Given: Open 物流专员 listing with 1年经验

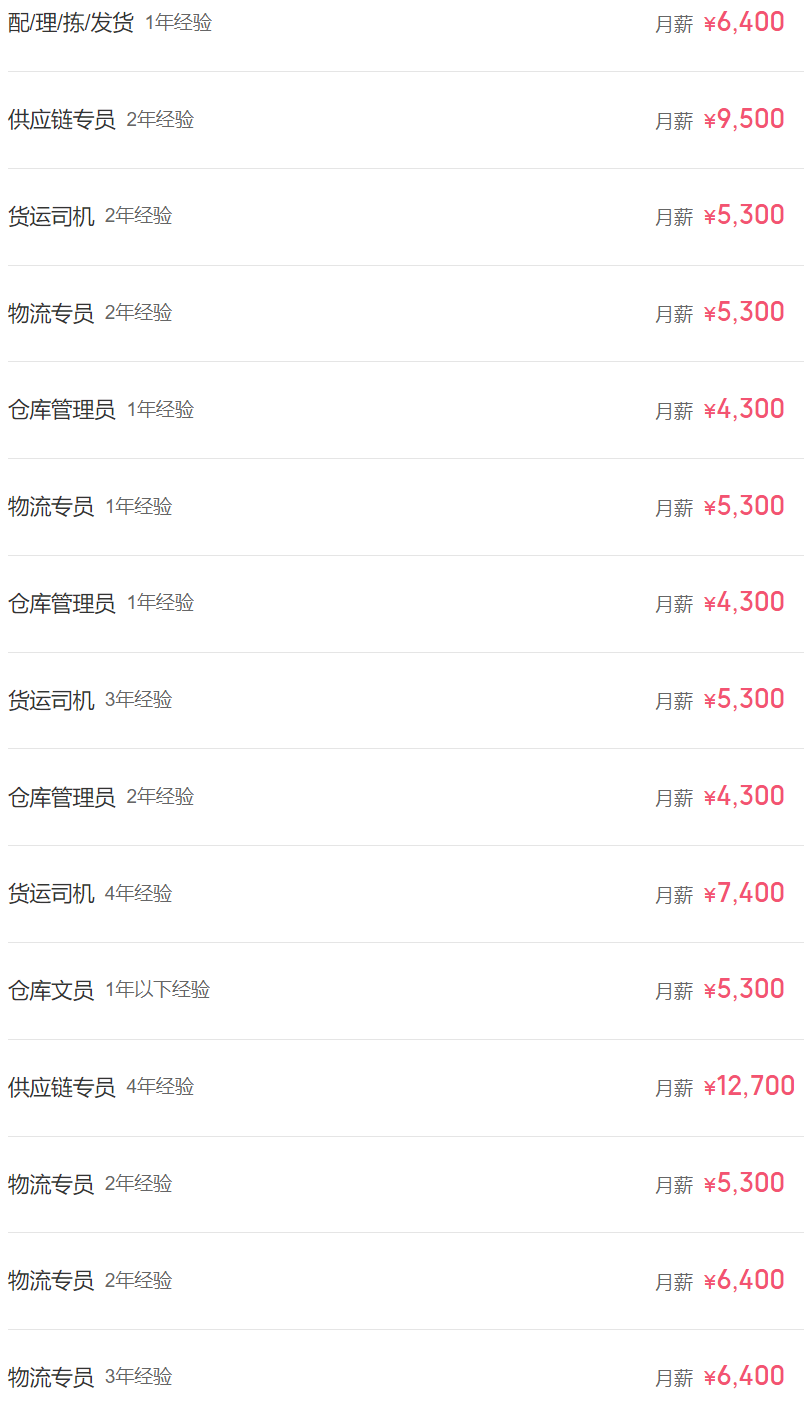Looking at the screenshot, I should pyautogui.click(x=51, y=507).
